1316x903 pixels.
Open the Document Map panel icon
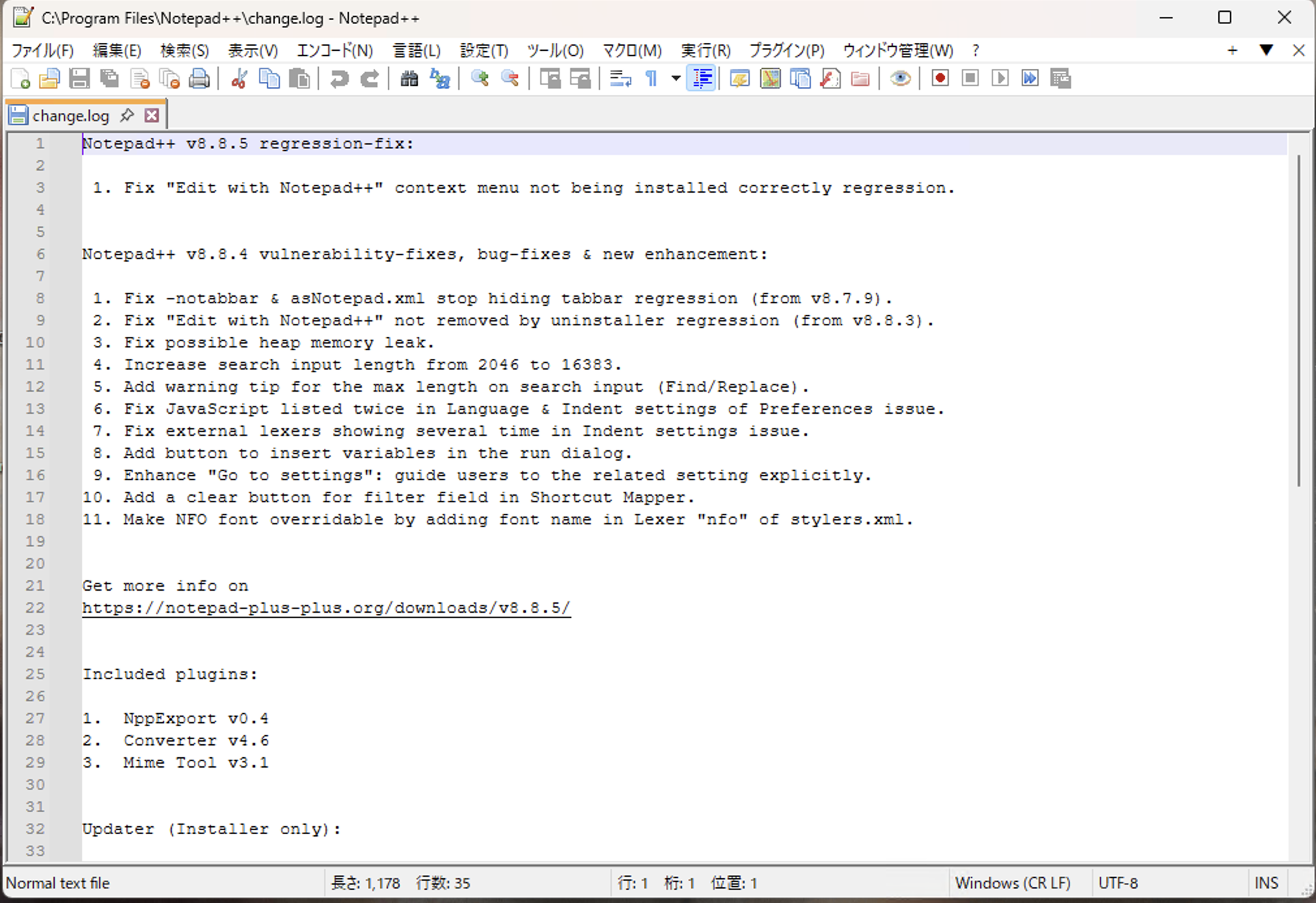click(770, 79)
